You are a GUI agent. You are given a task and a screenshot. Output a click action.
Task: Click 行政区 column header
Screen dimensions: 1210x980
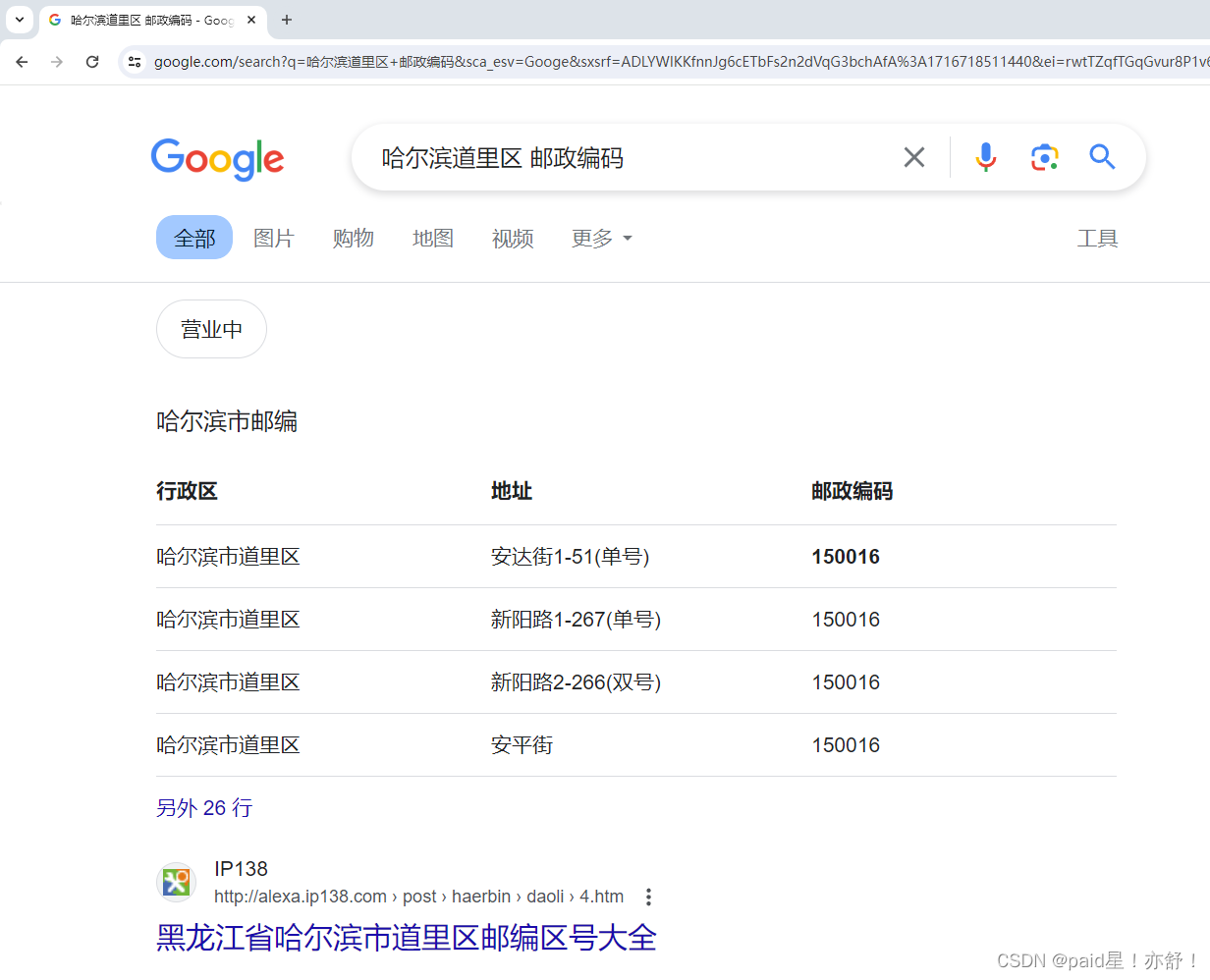(187, 491)
